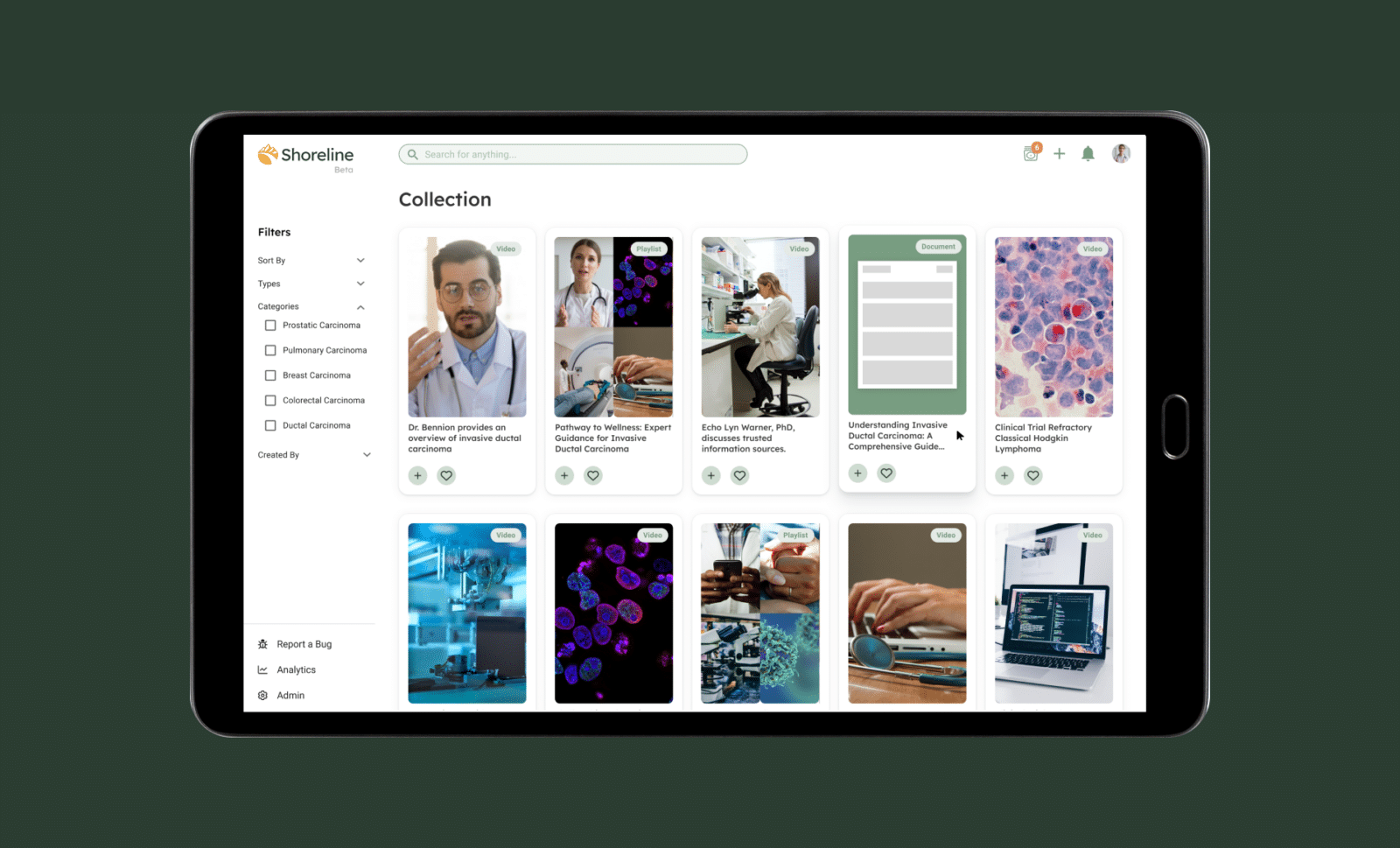The width and height of the screenshot is (1400, 848).
Task: Open Echo Lyn Warner lab video thumbnail
Action: point(760,327)
